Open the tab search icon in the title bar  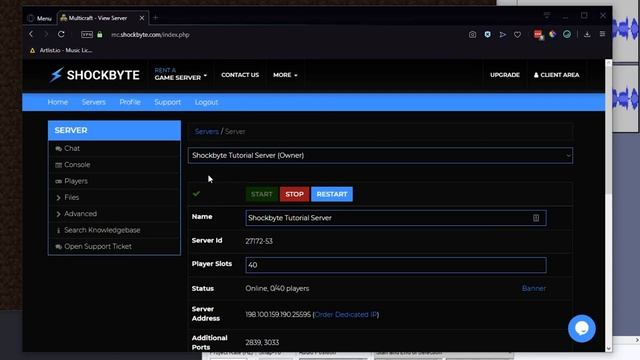pyautogui.click(x=547, y=16)
